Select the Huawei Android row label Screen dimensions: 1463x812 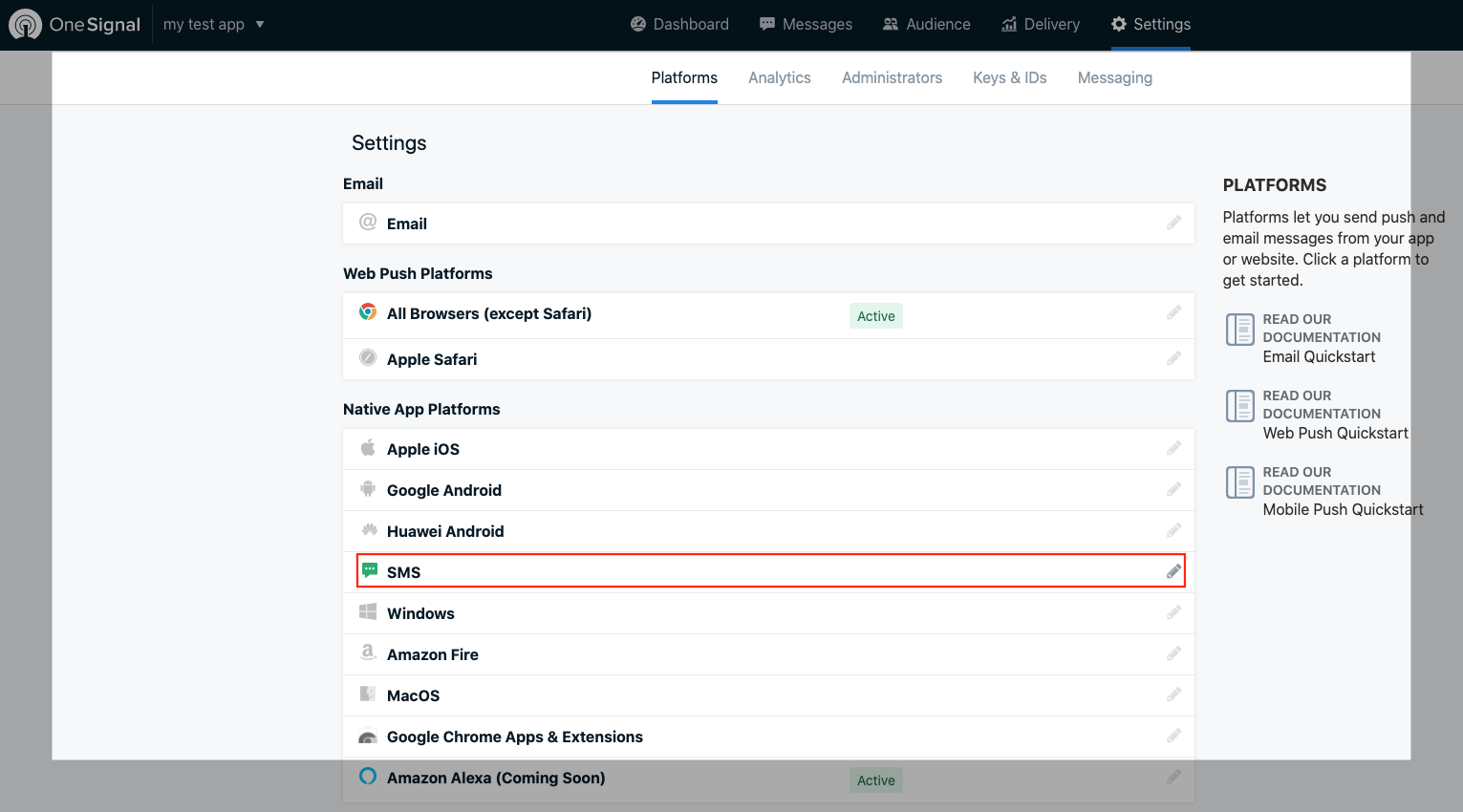tap(445, 531)
